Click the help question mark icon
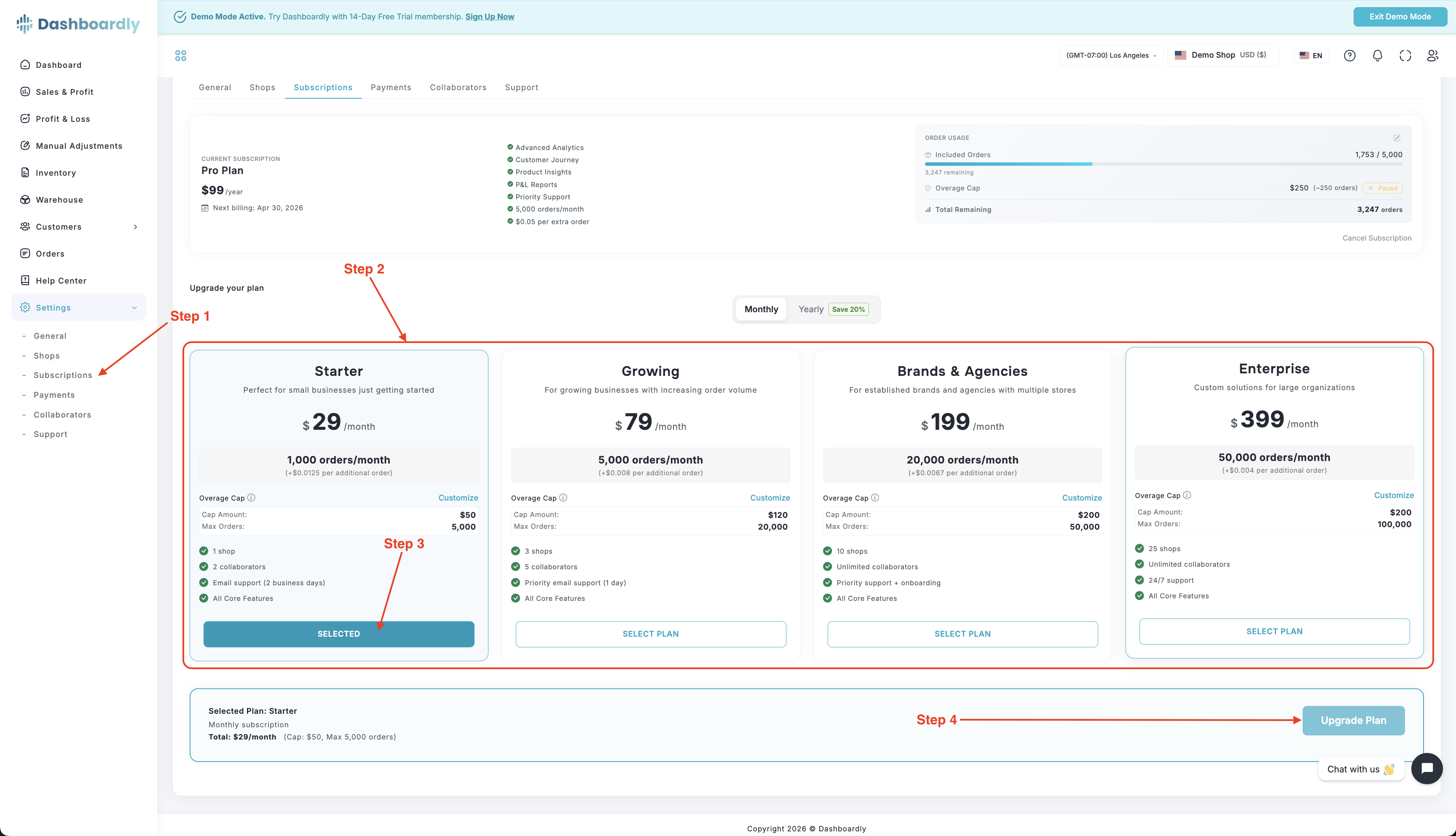The image size is (1456, 836). click(x=1350, y=56)
